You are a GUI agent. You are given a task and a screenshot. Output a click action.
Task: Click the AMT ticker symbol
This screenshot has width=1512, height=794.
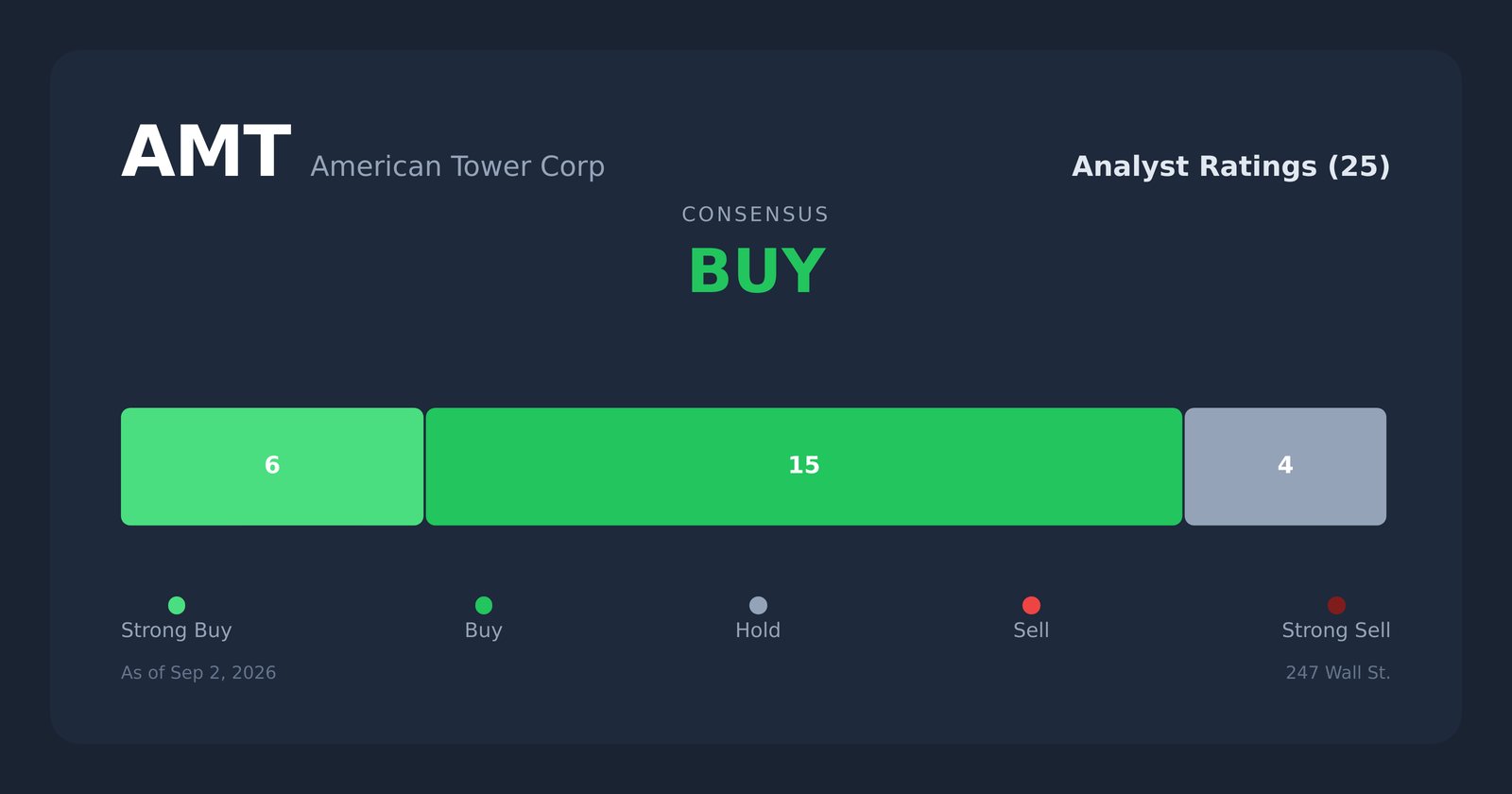(x=205, y=153)
